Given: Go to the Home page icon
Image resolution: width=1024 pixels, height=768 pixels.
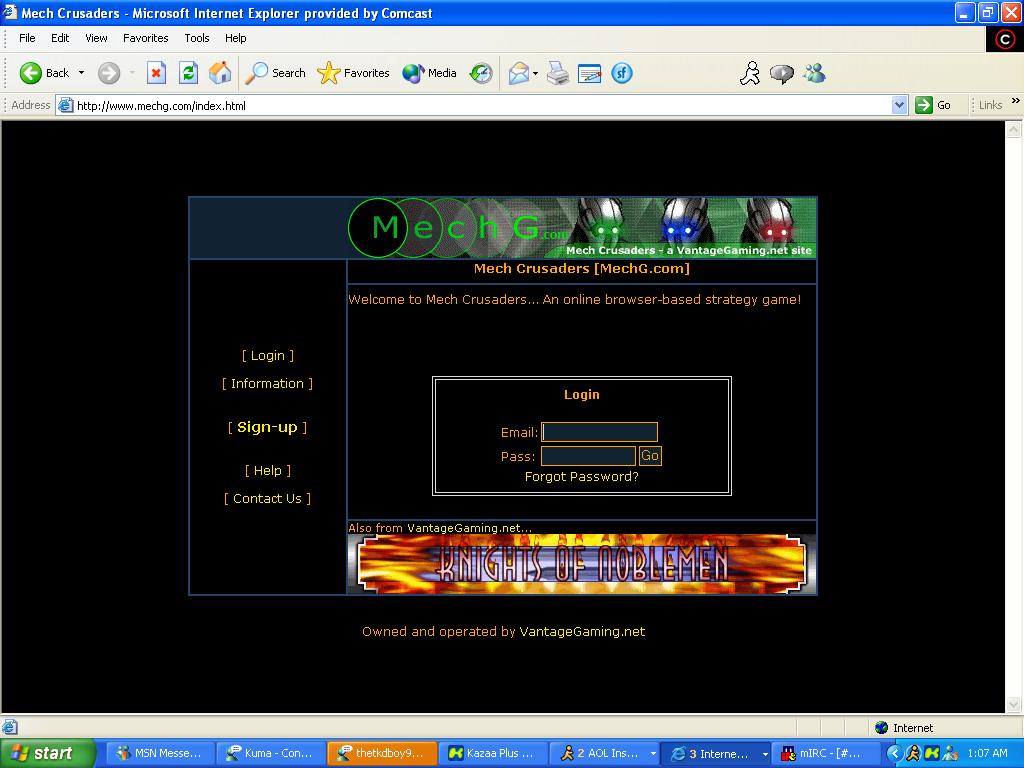Looking at the screenshot, I should 220,73.
